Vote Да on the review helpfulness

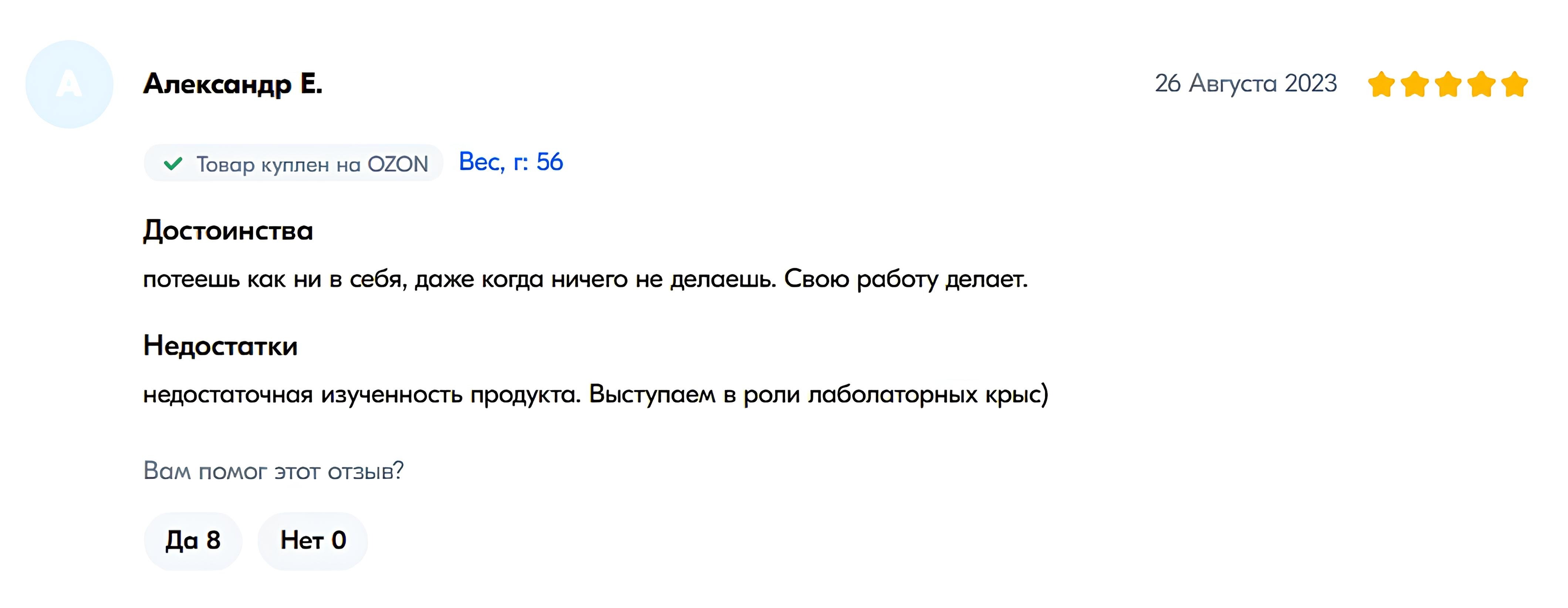click(x=193, y=540)
